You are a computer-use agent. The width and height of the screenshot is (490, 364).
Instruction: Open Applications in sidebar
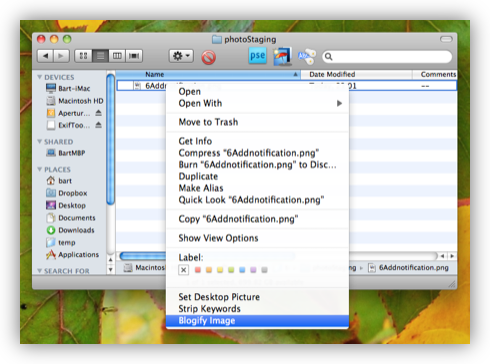click(x=72, y=255)
